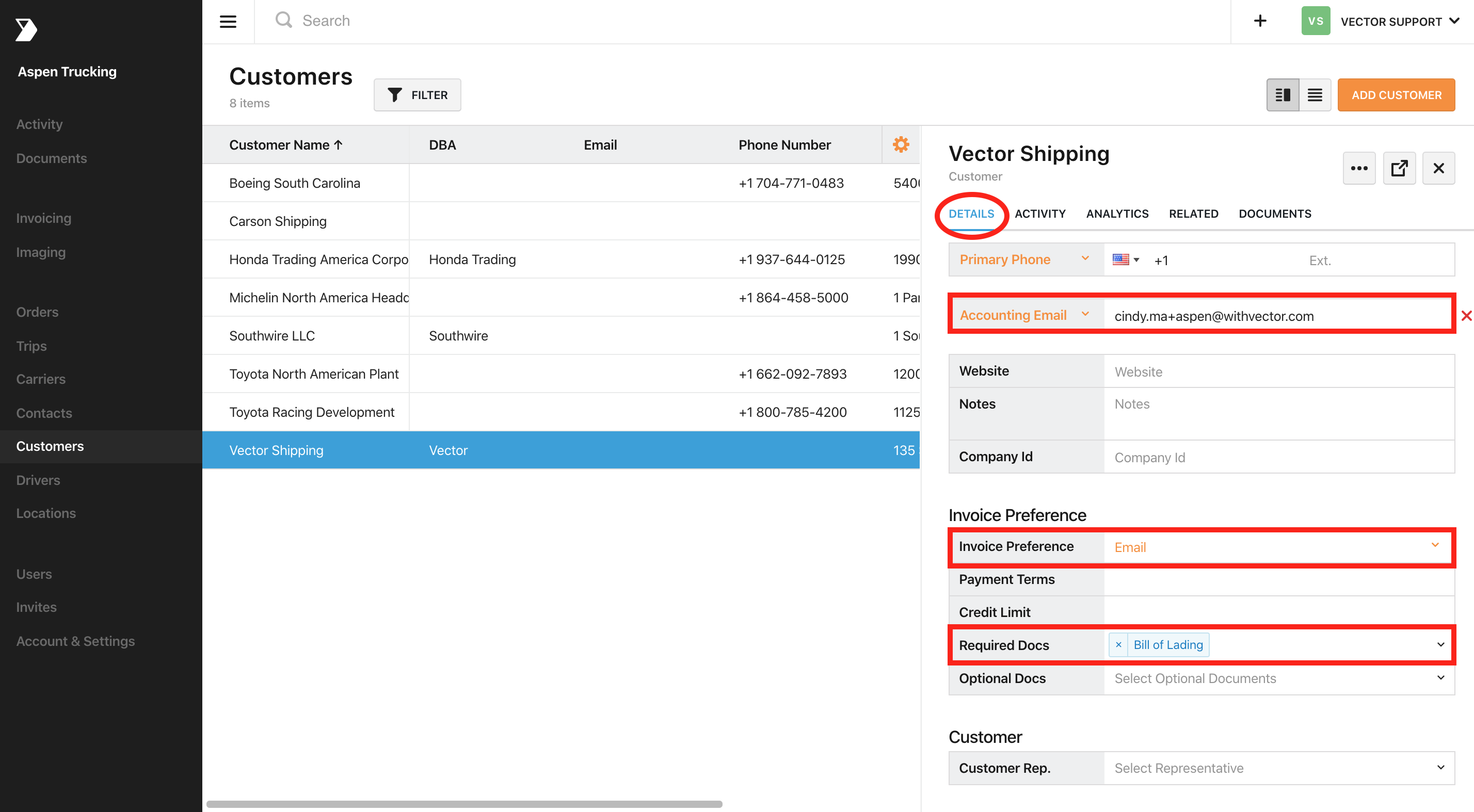Open Account & Settings in sidebar
The image size is (1474, 812).
point(75,642)
